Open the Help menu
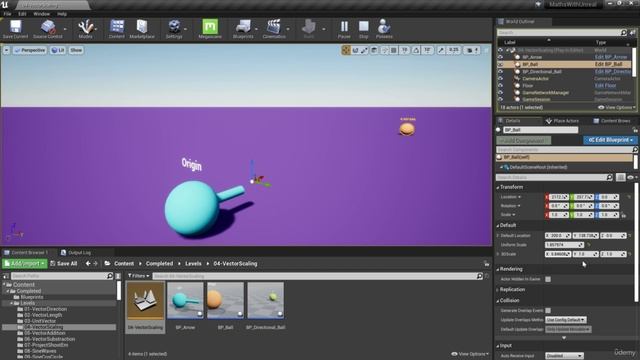This screenshot has height=360, width=640. (62, 14)
